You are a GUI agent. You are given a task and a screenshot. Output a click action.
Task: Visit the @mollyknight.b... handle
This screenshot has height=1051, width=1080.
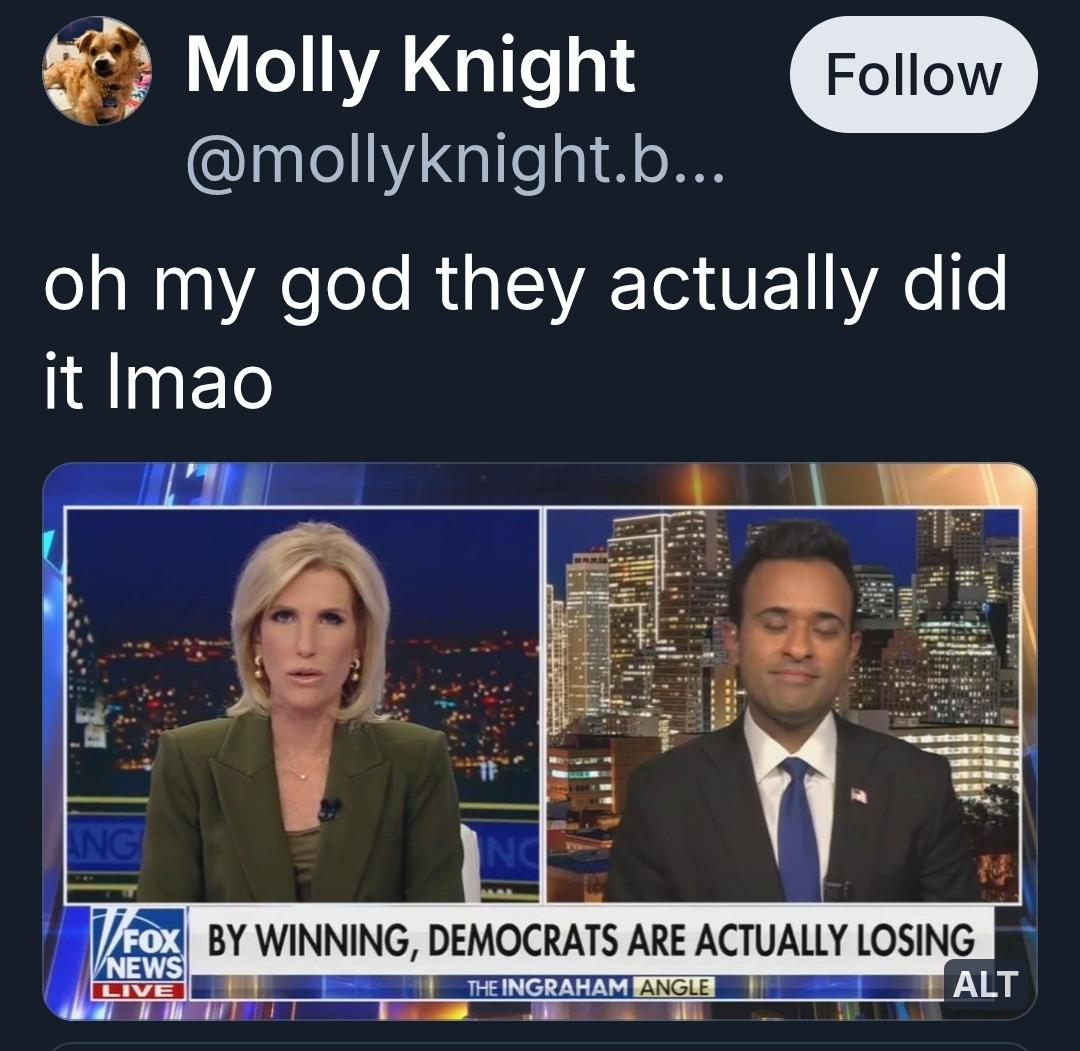455,161
